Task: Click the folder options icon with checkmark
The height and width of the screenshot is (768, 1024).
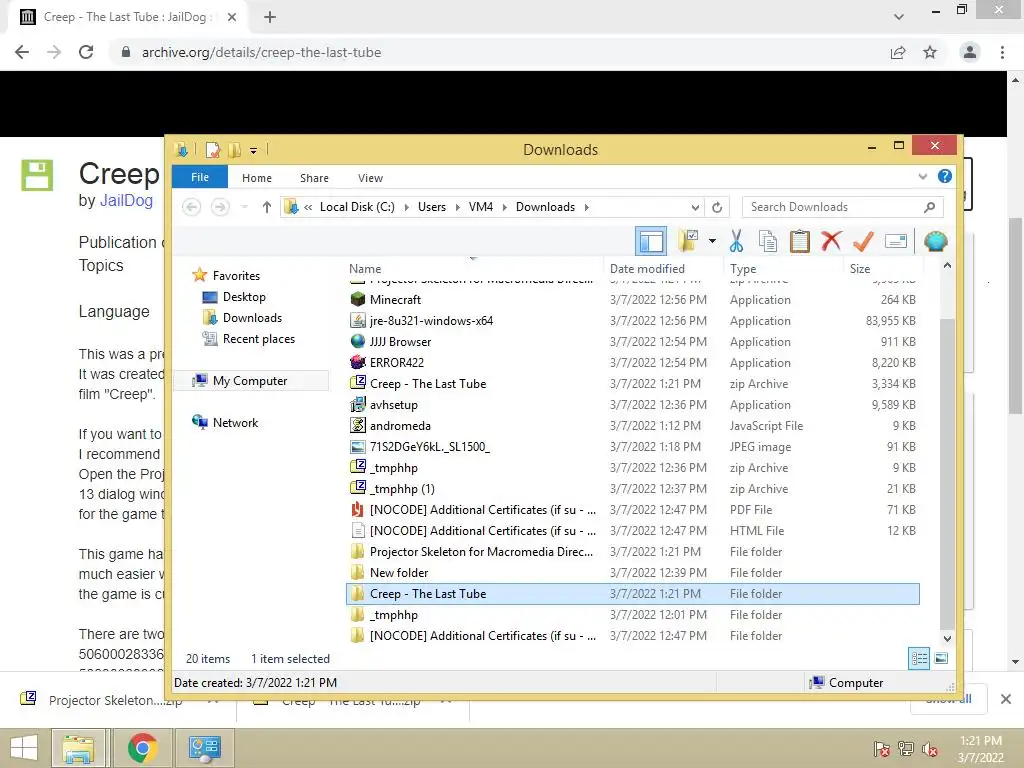Action: pyautogui.click(x=688, y=241)
